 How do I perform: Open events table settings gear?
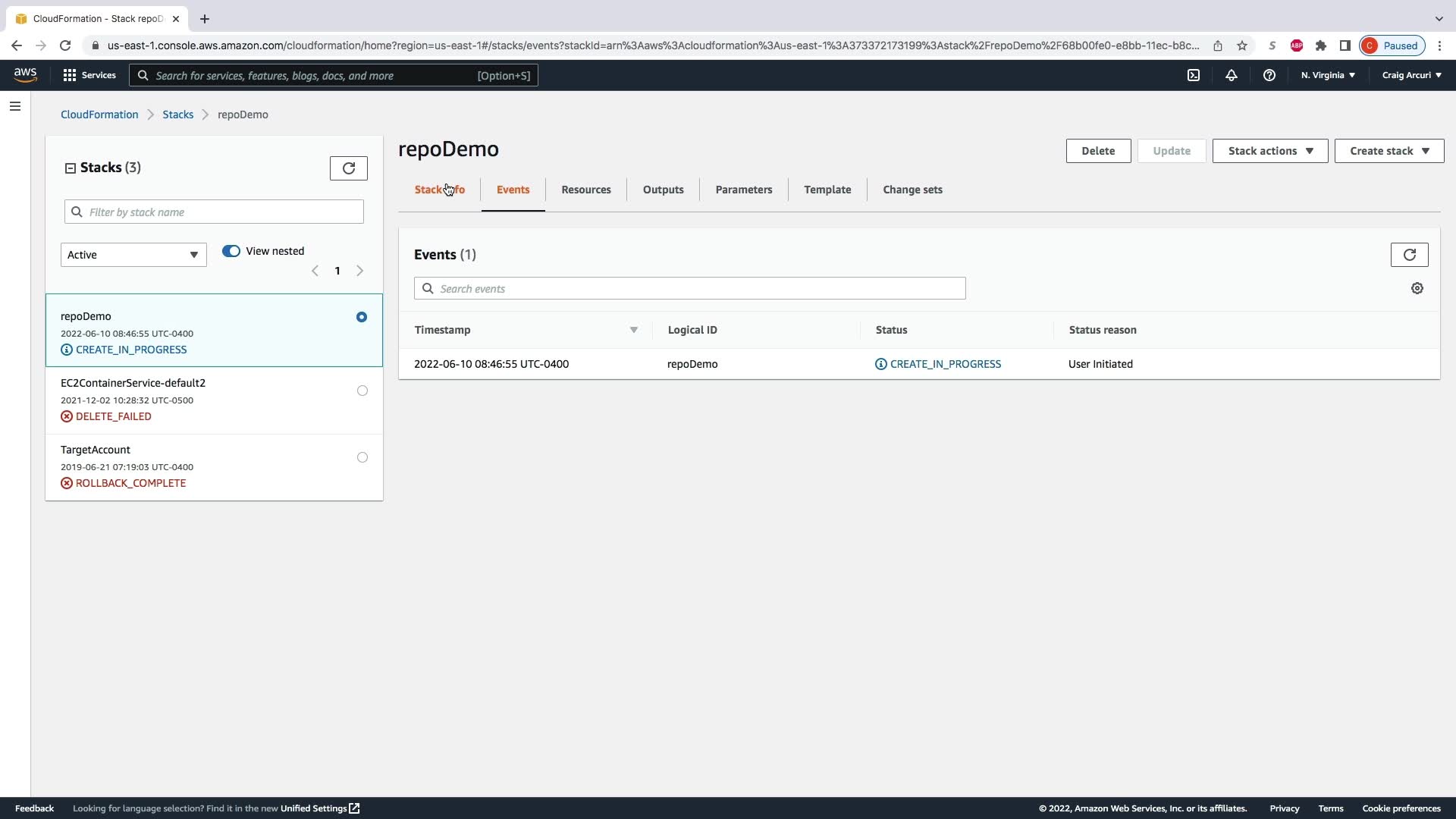[x=1417, y=288]
